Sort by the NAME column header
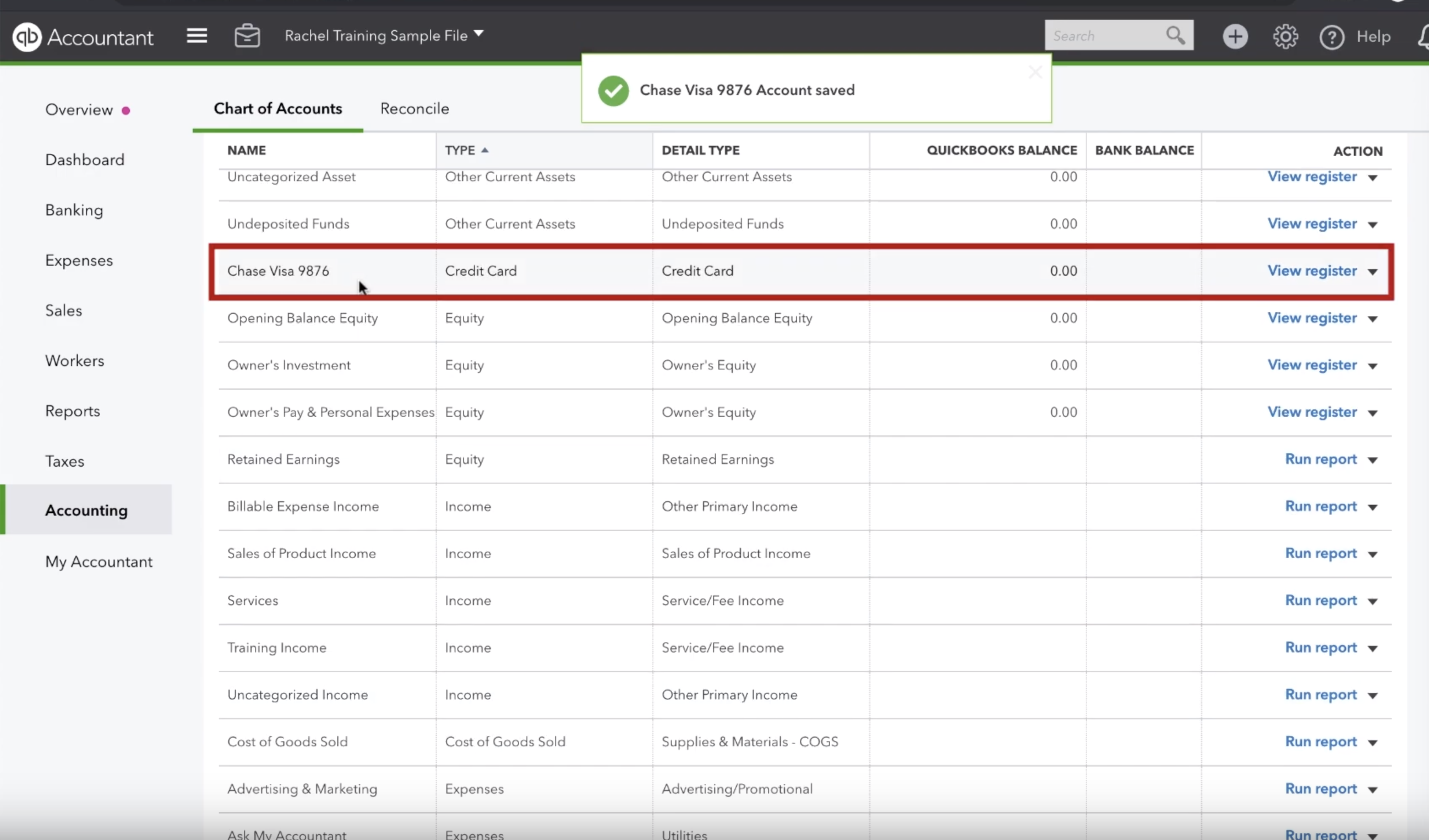This screenshot has width=1429, height=840. click(x=247, y=150)
